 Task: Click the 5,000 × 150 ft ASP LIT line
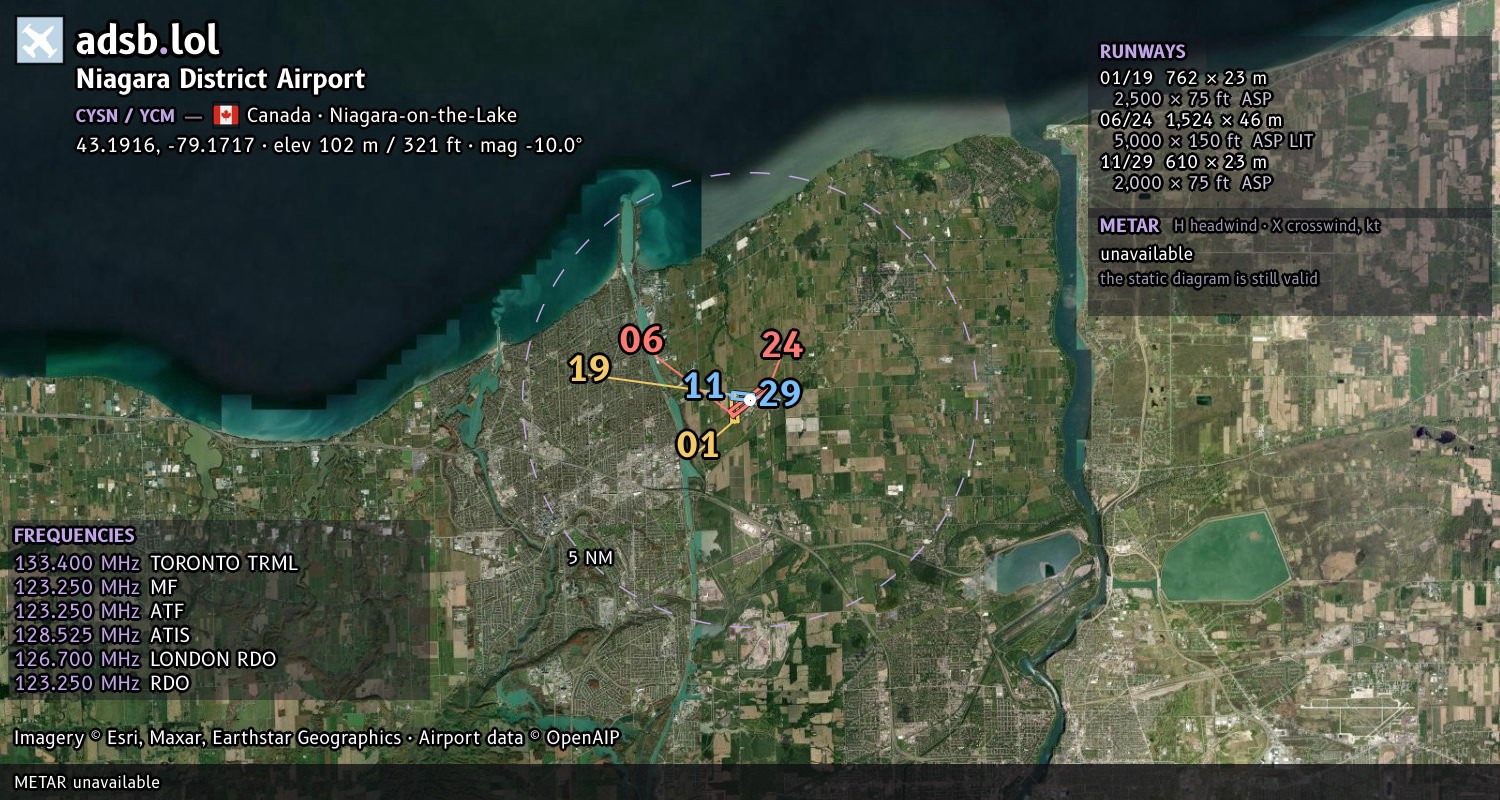coord(1213,141)
